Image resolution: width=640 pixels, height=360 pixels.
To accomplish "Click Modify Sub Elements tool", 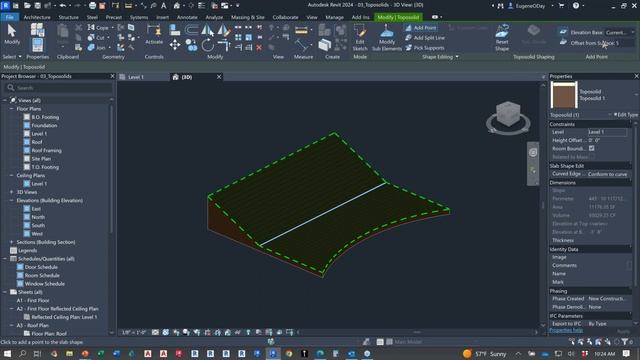I will click(x=387, y=37).
